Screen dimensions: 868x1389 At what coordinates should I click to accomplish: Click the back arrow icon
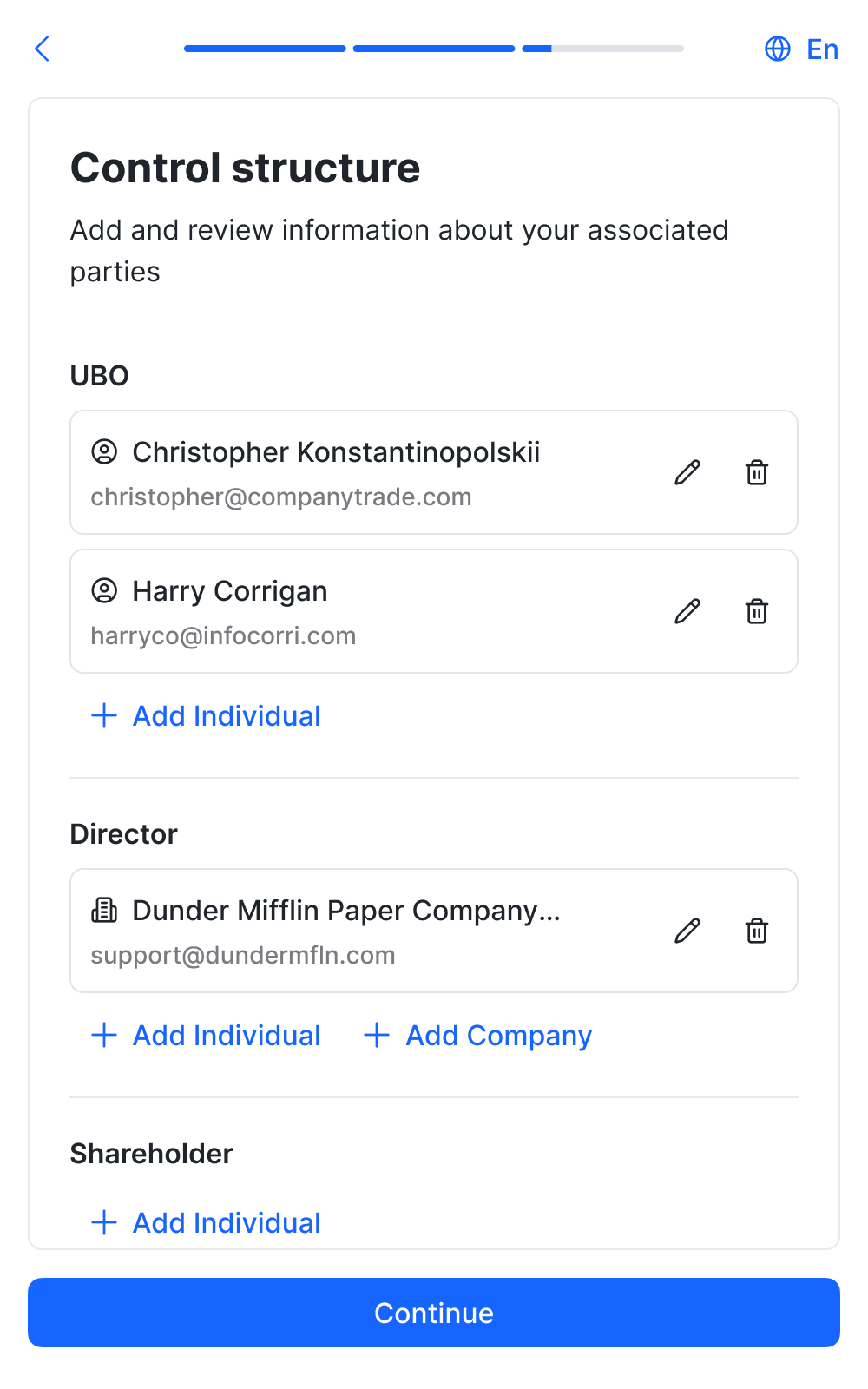point(42,49)
